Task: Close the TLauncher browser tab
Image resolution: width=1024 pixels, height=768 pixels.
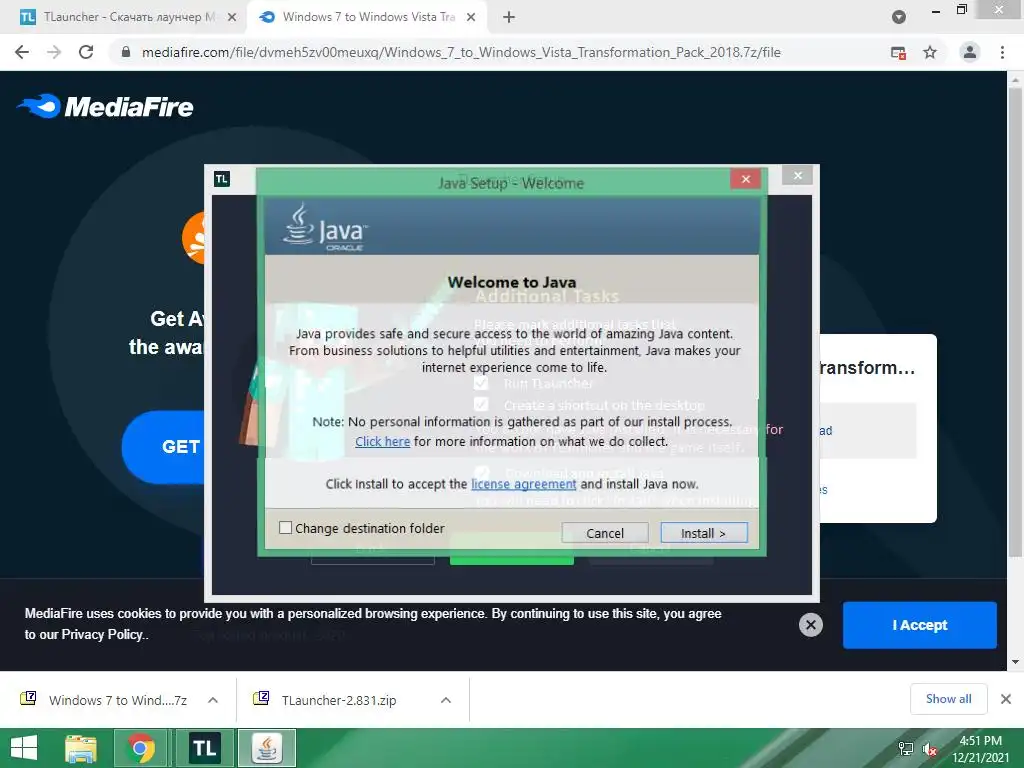Action: (232, 17)
